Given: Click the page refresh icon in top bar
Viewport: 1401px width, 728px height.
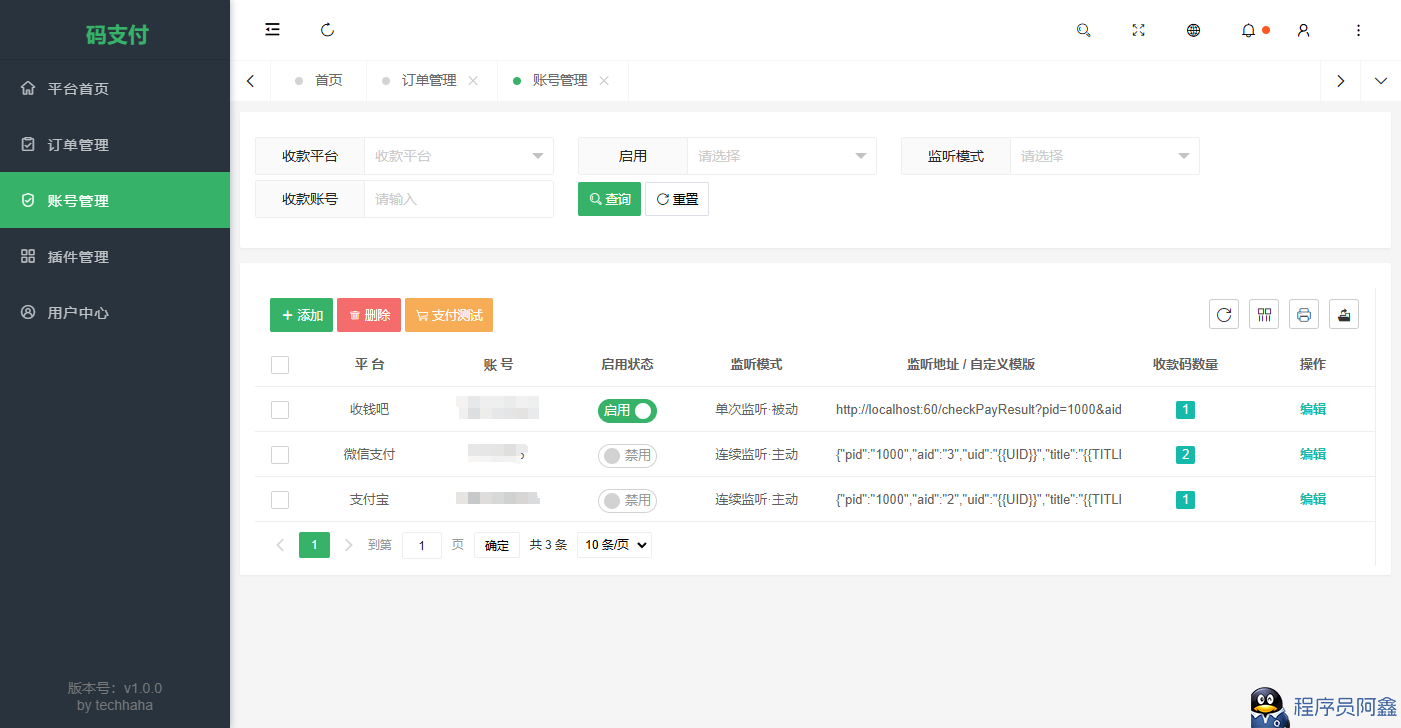Looking at the screenshot, I should [327, 30].
